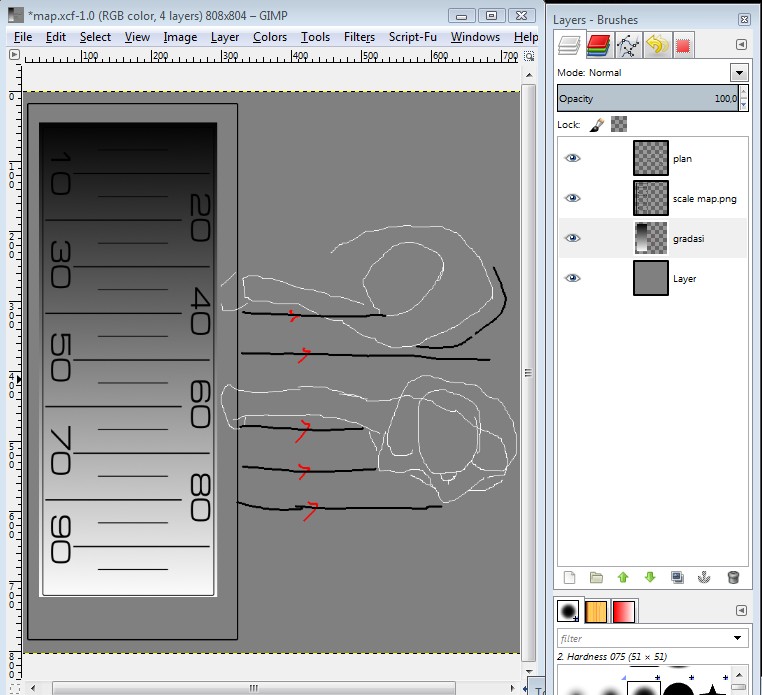Open the Undo History tab
This screenshot has width=762, height=695.
(656, 44)
